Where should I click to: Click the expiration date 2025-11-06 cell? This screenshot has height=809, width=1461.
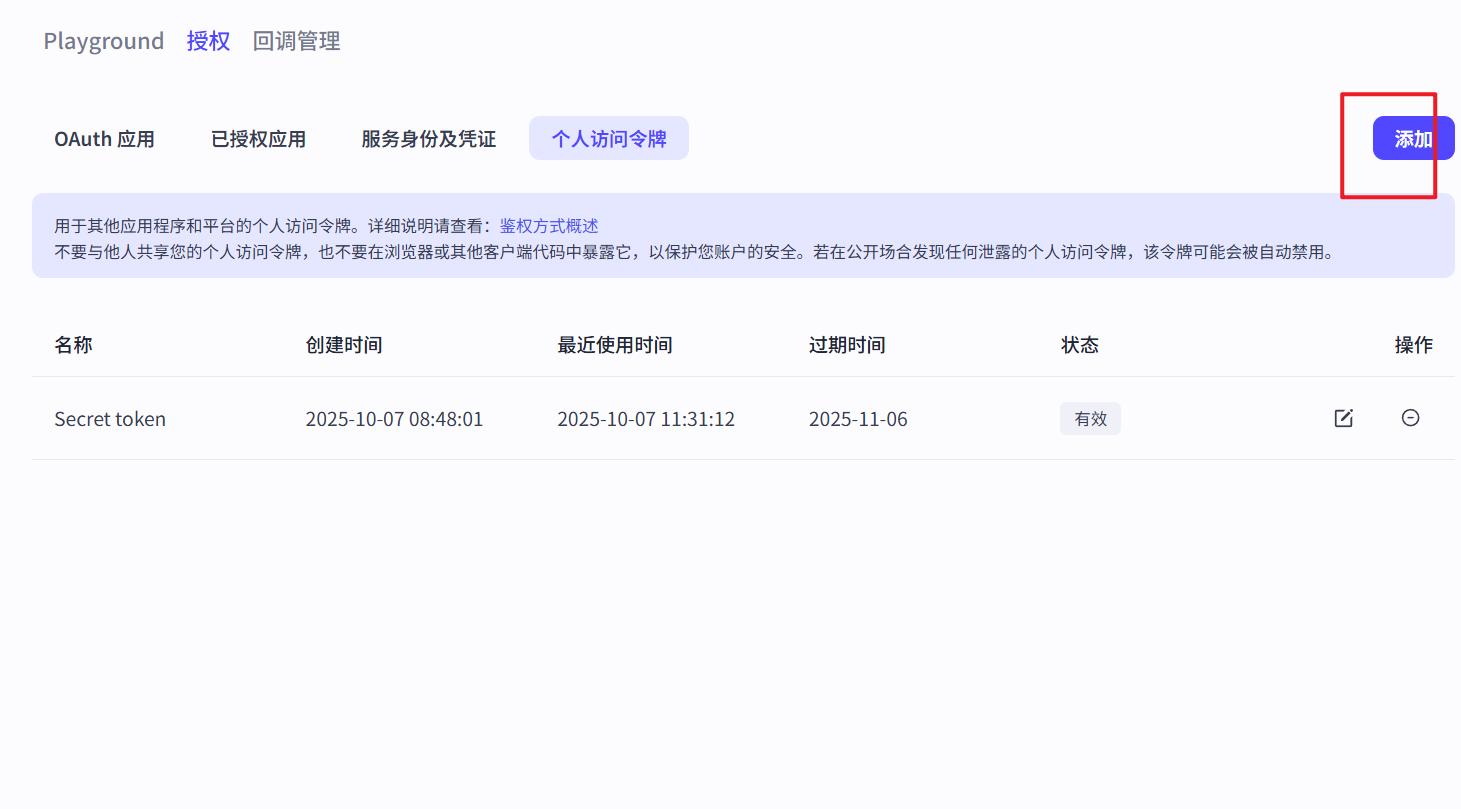click(x=858, y=418)
